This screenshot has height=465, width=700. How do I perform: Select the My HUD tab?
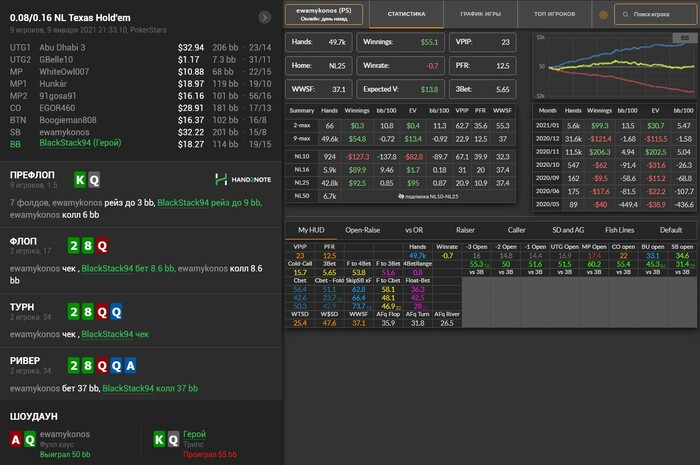tap(311, 230)
